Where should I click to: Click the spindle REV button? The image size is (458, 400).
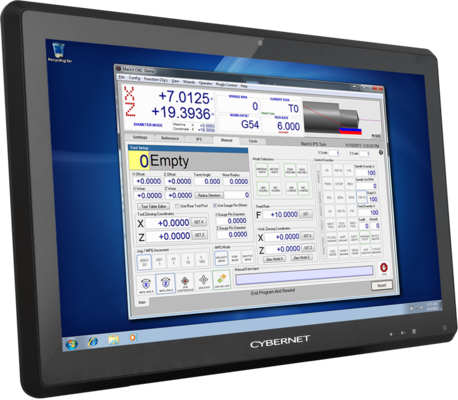[x=350, y=184]
